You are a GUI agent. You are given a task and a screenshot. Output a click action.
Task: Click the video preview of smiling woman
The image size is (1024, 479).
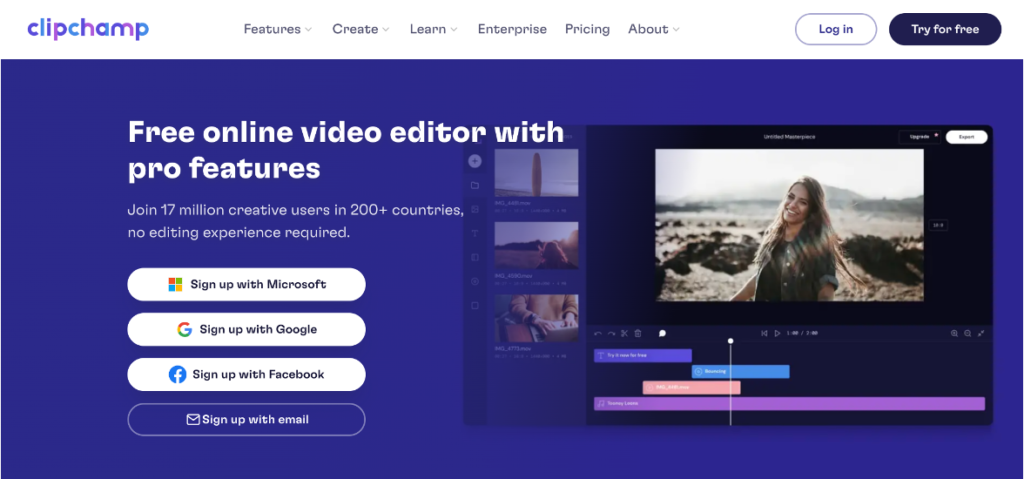(790, 225)
